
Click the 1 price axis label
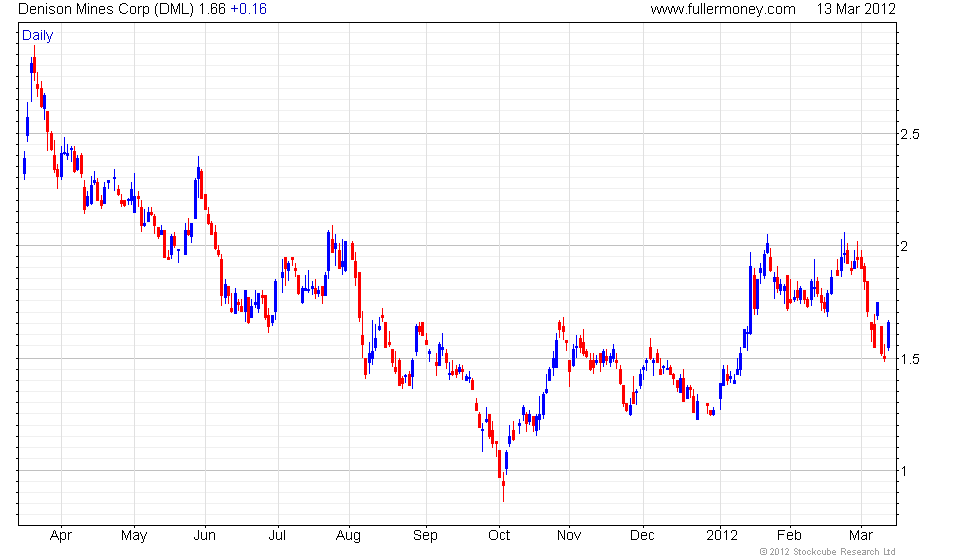coord(904,471)
